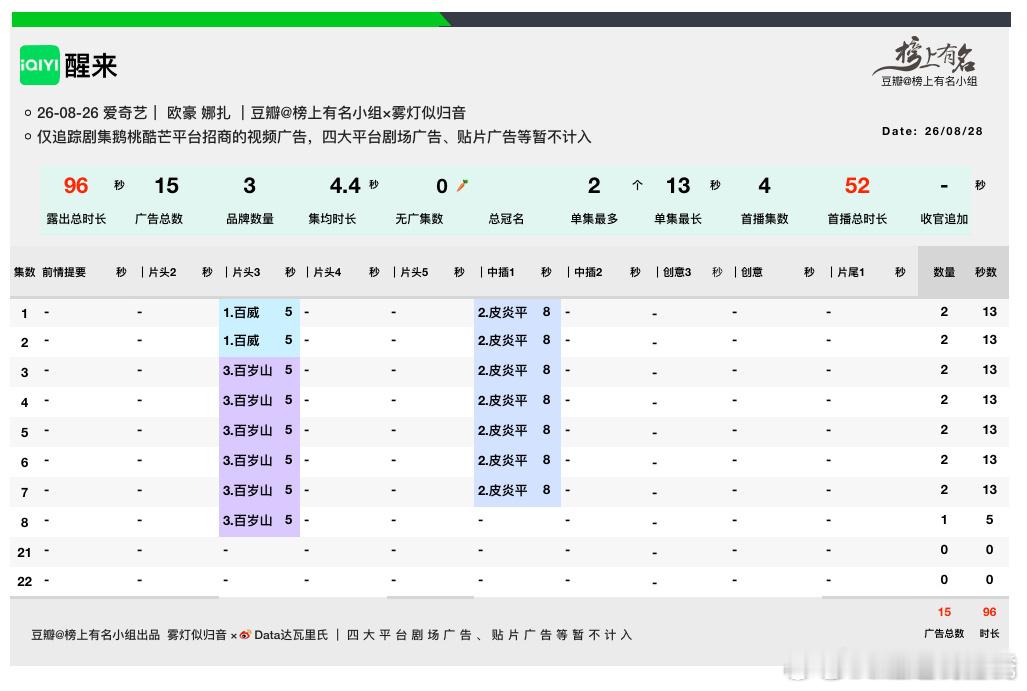Viewport: 1027px width, 691px height.
Task: Click the 数量 value 2 in episode 4 row
Action: (944, 400)
